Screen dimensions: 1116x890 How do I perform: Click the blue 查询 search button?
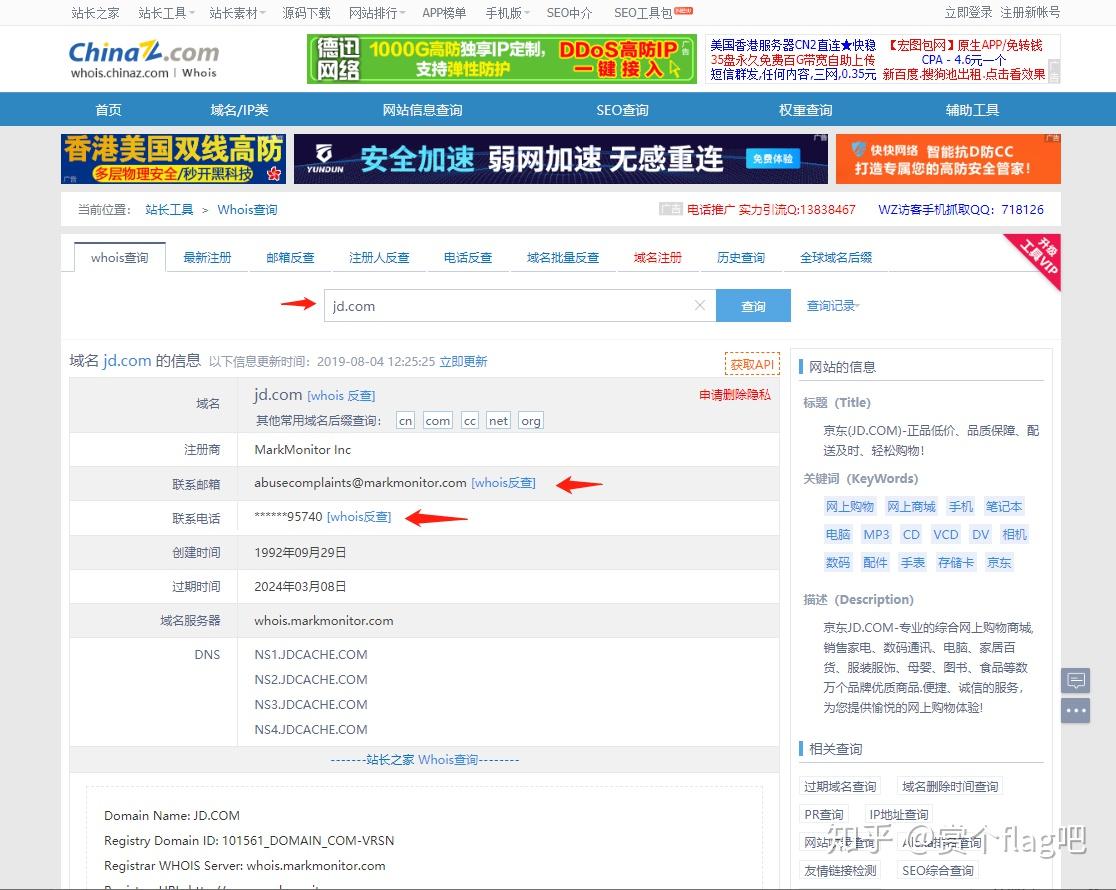753,305
